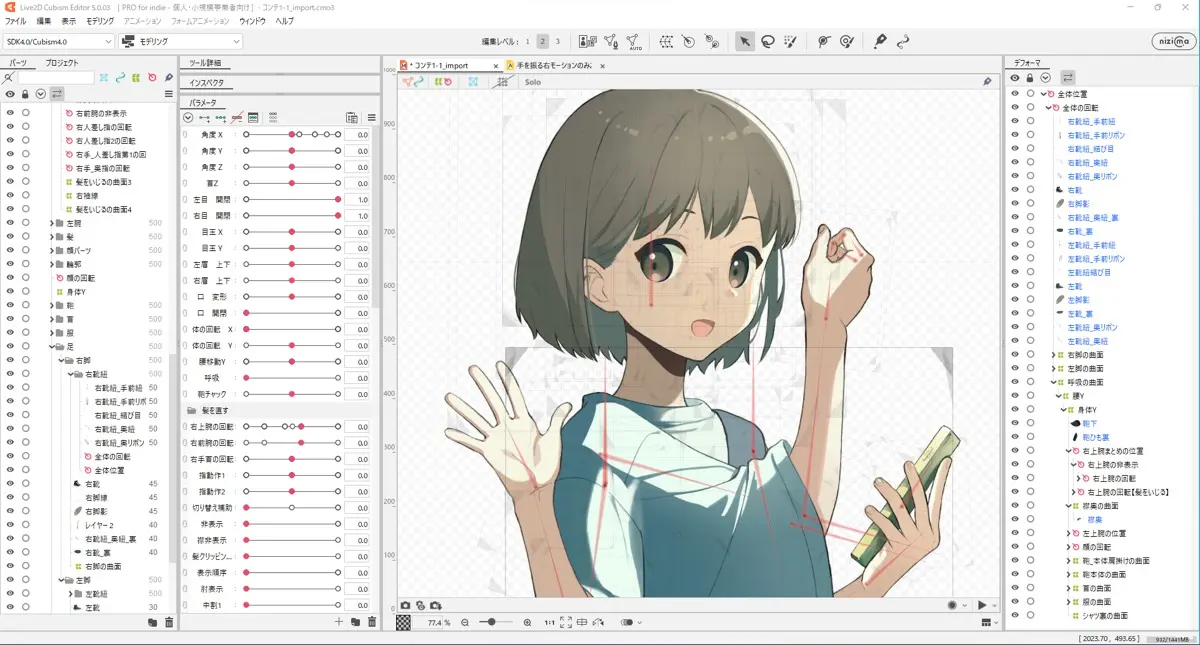Click the 右上腕の回転 parameter slider
Screen dimensions: 1200x645
pos(292,427)
